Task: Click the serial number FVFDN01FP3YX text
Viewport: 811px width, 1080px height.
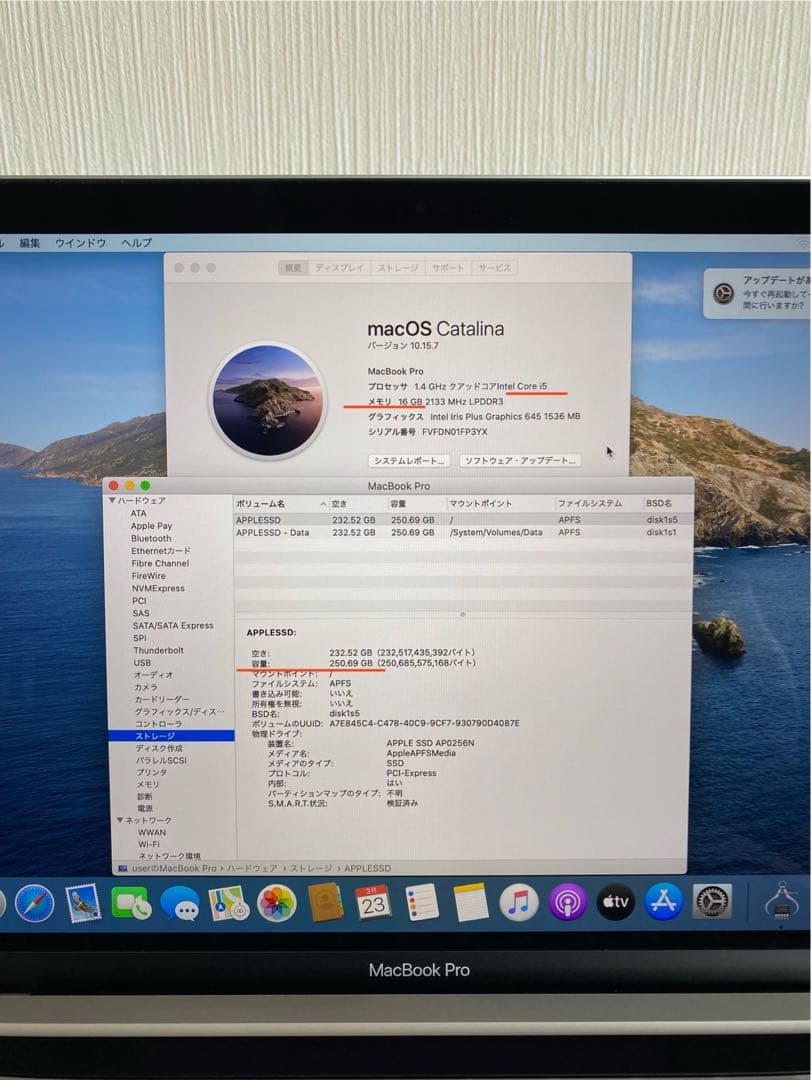Action: [454, 432]
